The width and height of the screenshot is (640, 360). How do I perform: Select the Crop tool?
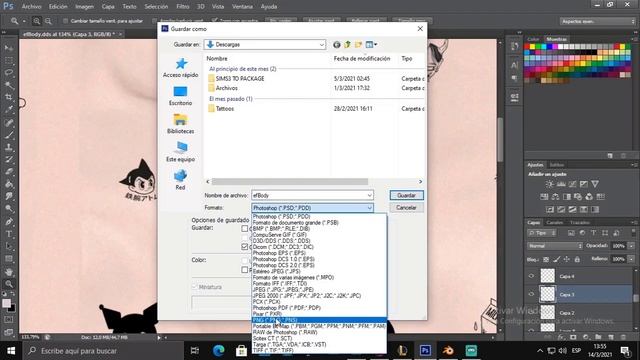(9, 97)
